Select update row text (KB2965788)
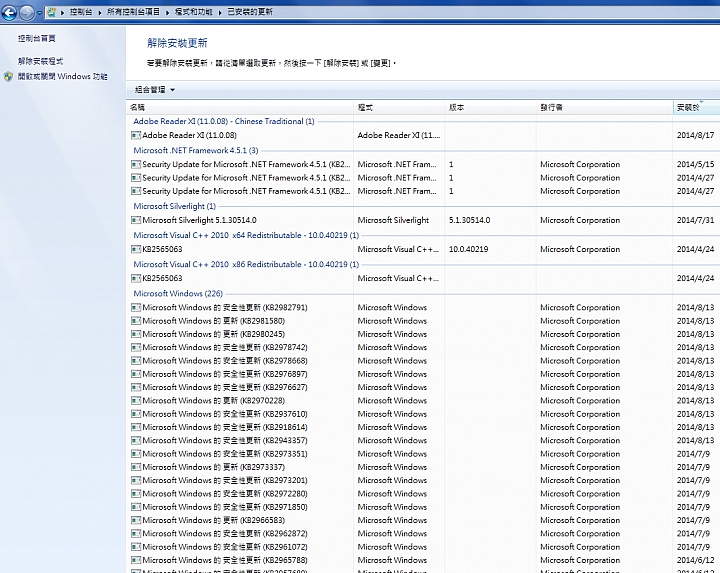Viewport: 720px width, 573px height. [x=225, y=560]
